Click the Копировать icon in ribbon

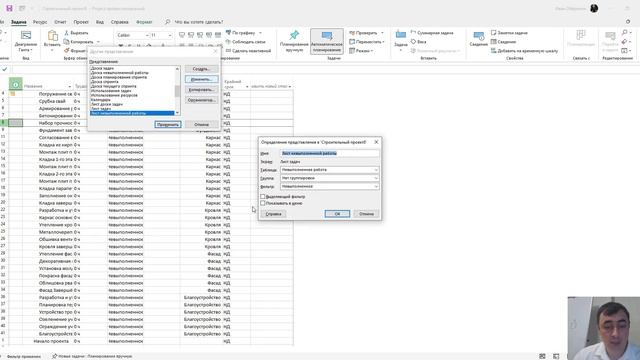click(67, 42)
